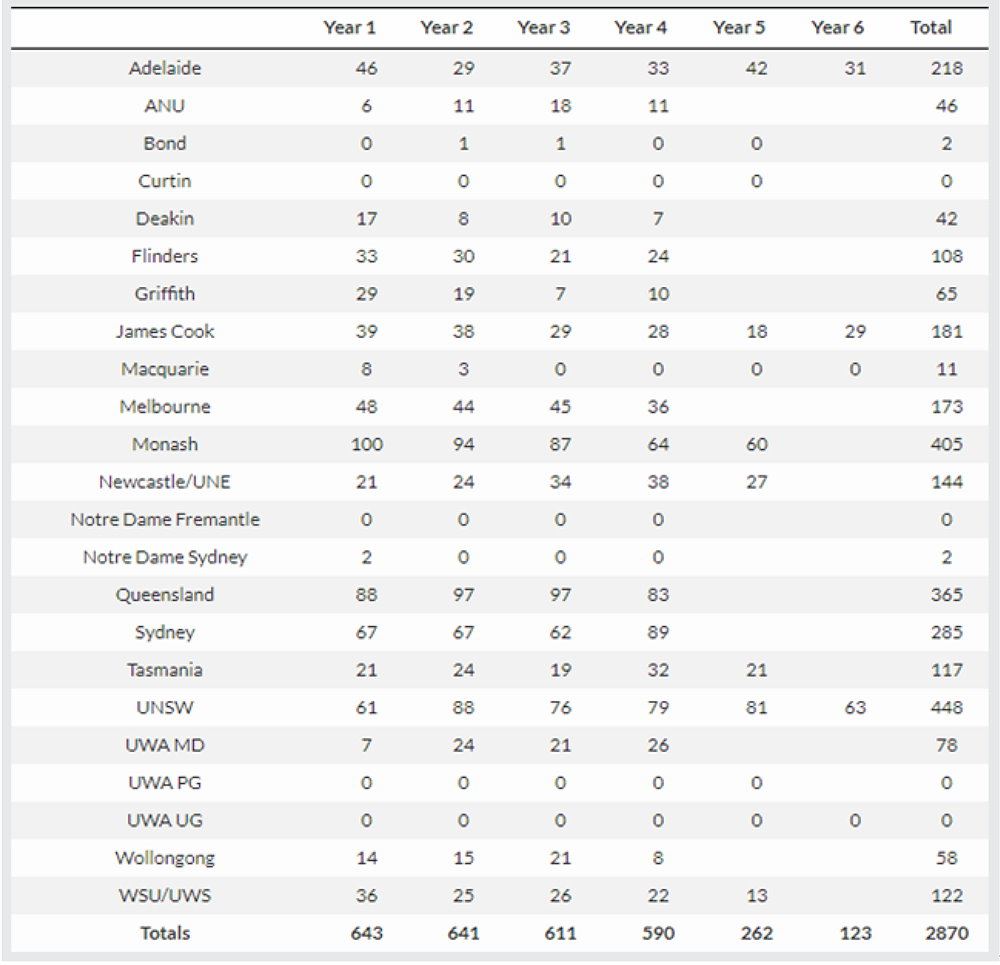Click the Year 6 column header
Image resolution: width=1000 pixels, height=965 pixels.
(837, 27)
